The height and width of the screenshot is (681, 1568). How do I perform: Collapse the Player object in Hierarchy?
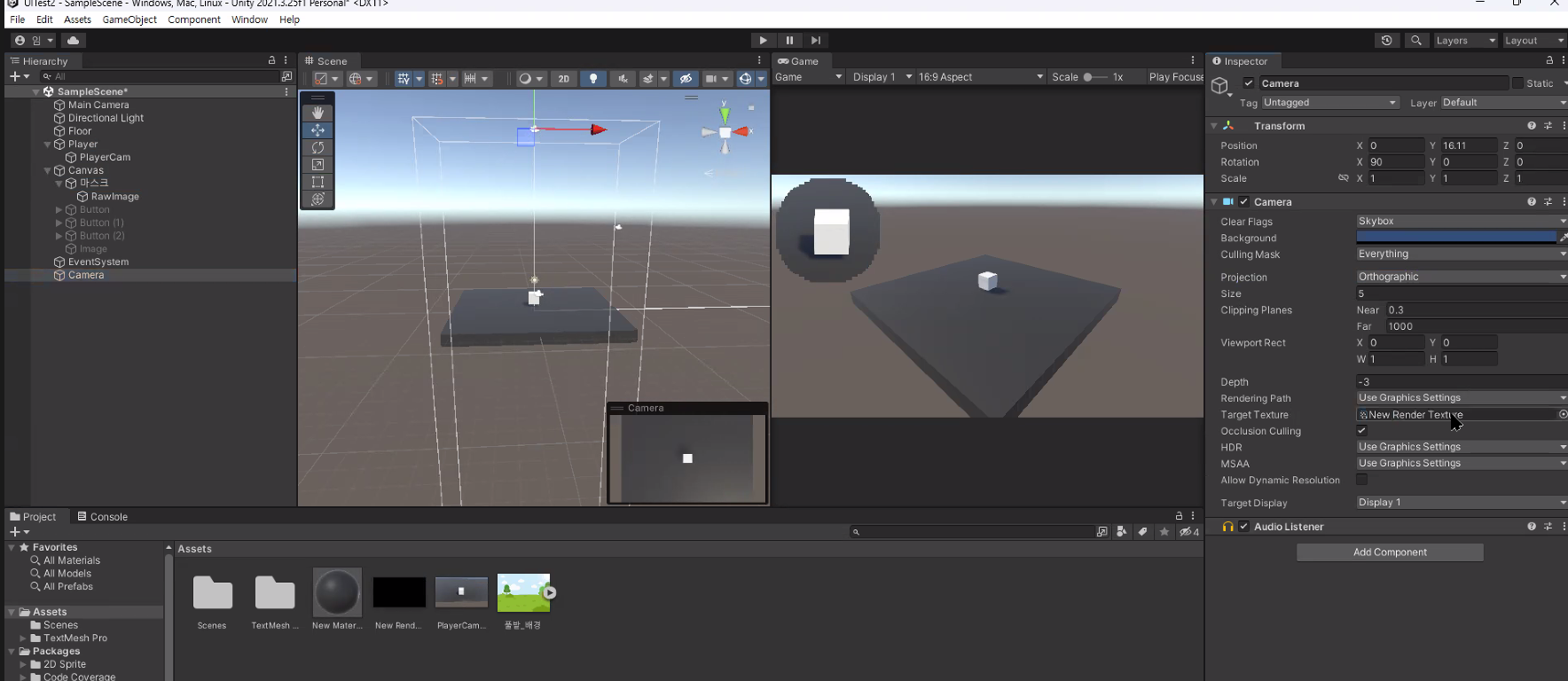coord(48,145)
